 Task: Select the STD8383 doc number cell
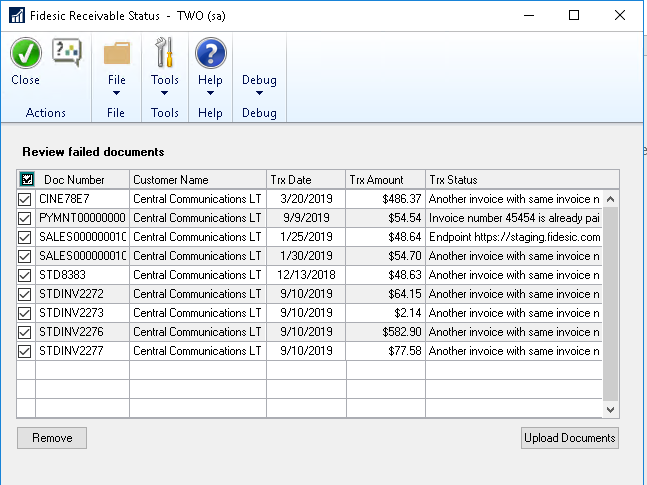[83, 275]
